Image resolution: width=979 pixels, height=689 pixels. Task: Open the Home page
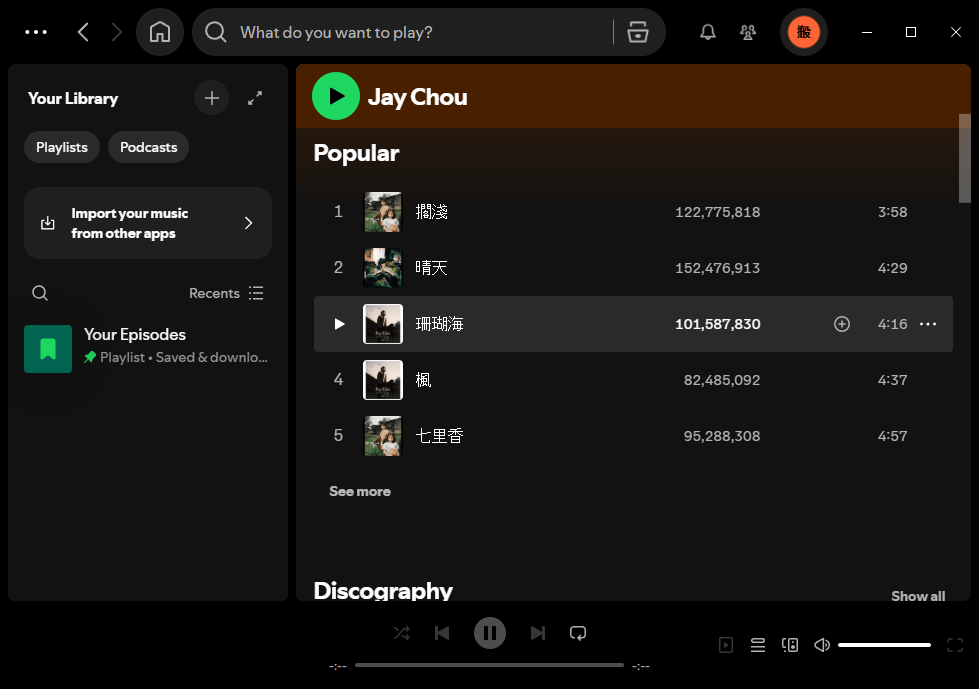pyautogui.click(x=159, y=31)
